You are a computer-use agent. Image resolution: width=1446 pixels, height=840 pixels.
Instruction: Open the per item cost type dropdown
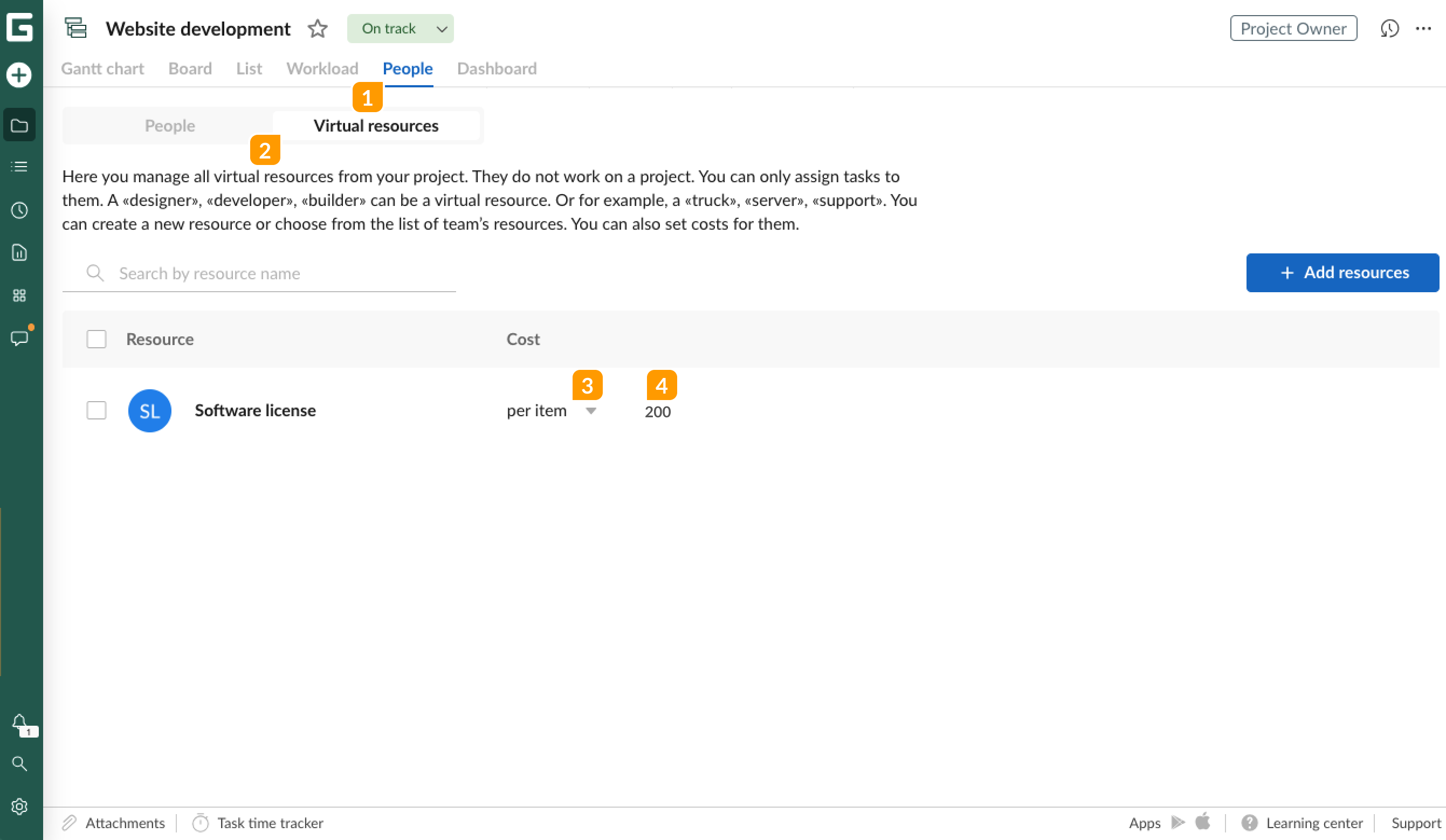pos(552,410)
